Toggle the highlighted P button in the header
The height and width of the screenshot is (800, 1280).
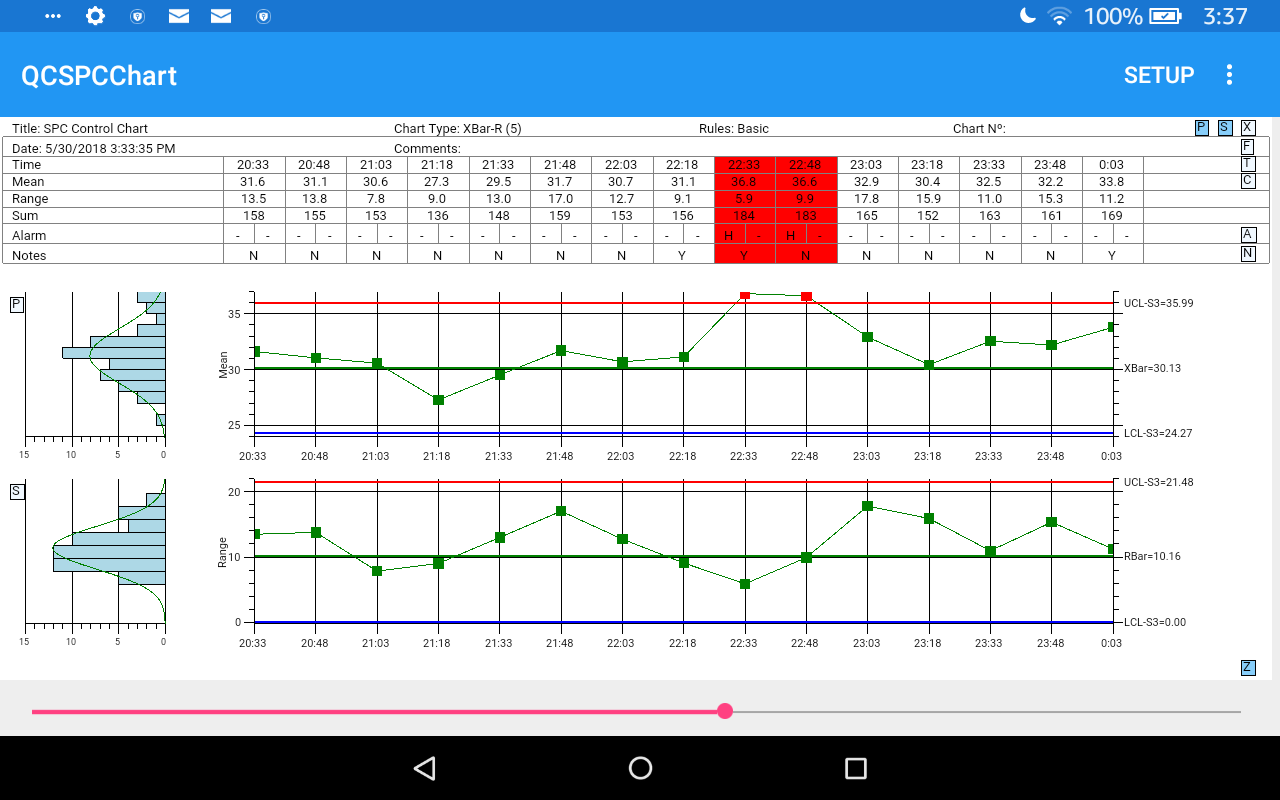coord(1200,128)
